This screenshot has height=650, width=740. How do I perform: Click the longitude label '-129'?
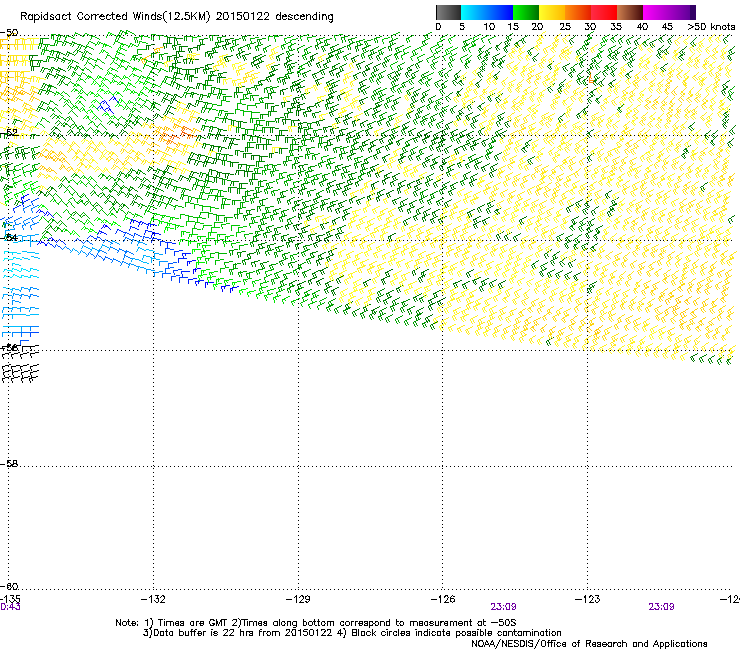(298, 599)
